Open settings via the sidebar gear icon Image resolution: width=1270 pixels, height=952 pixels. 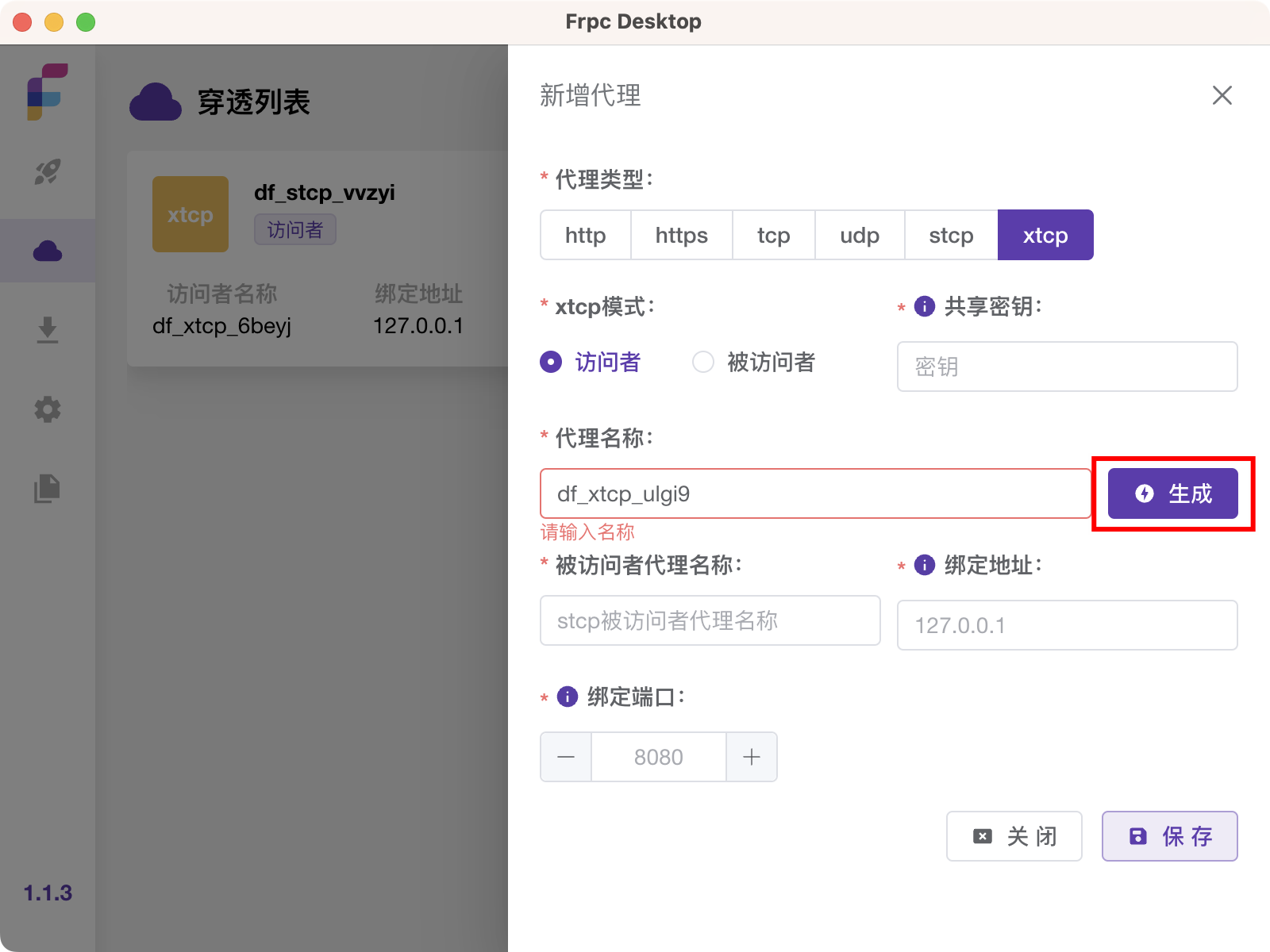(48, 409)
